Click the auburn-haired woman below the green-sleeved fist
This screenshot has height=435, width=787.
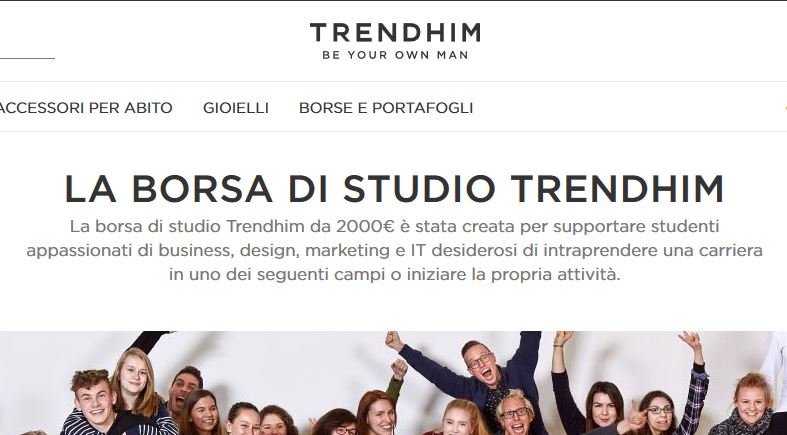[x=376, y=413]
